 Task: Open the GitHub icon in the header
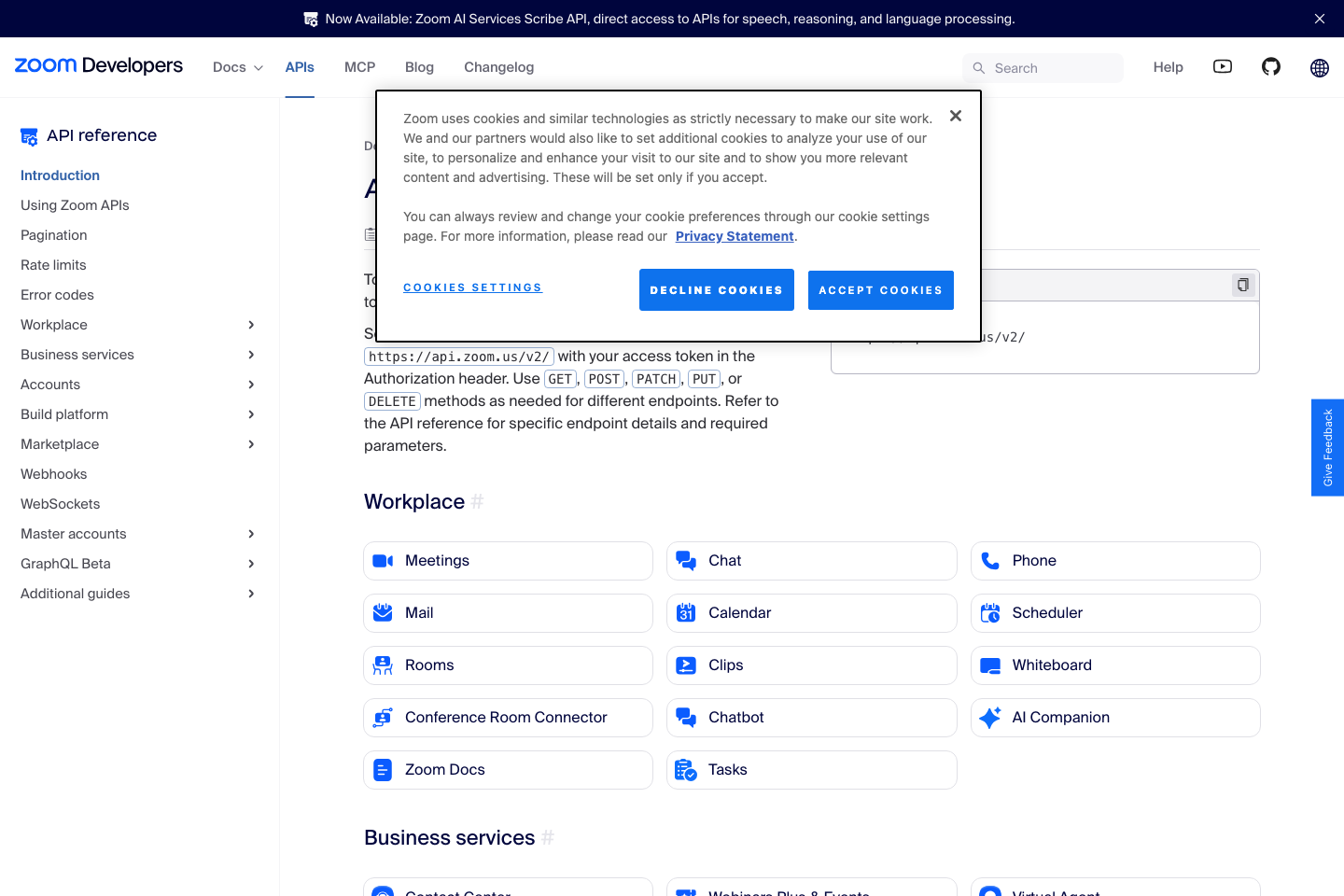1270,66
